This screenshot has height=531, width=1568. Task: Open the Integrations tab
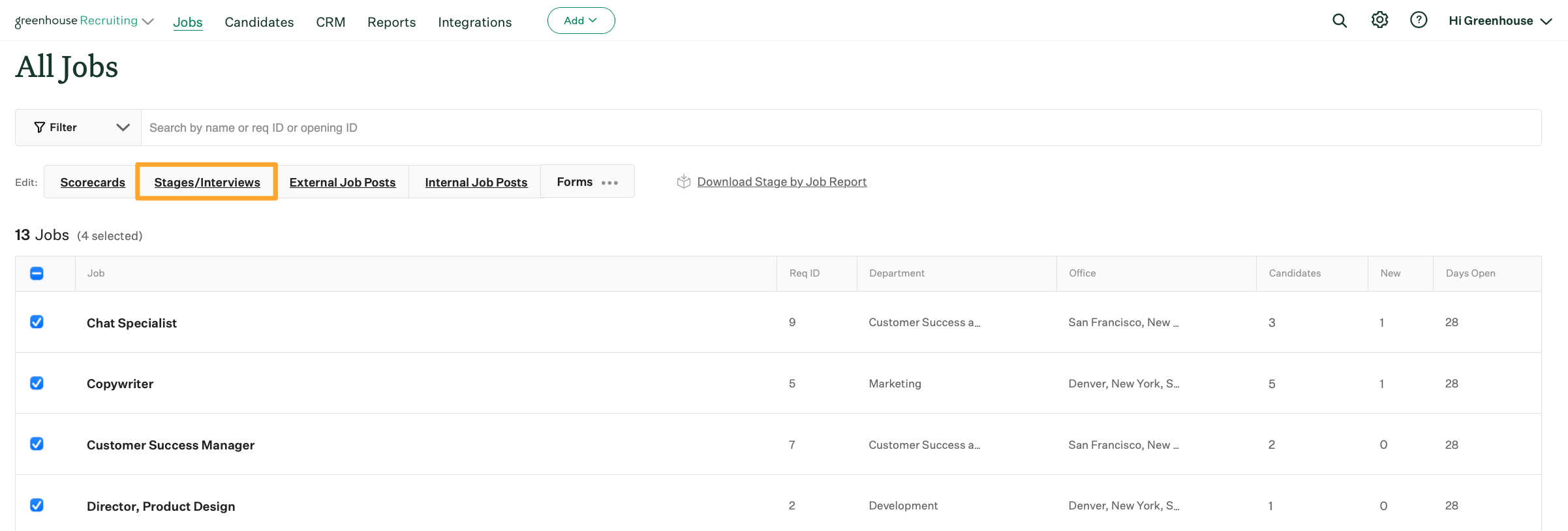point(475,22)
